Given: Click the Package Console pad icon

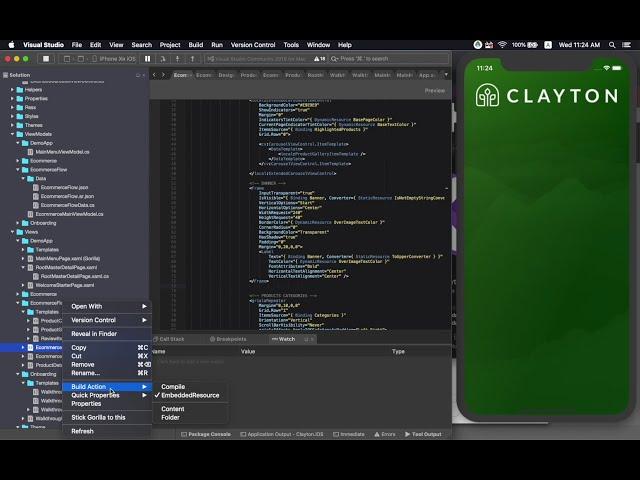Looking at the screenshot, I should 184,434.
